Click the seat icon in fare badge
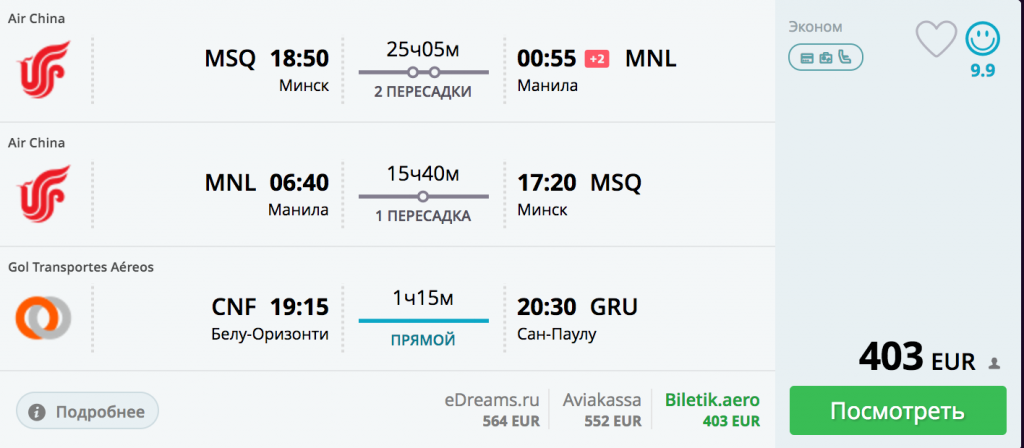Viewport: 1024px width, 448px height. pos(845,58)
